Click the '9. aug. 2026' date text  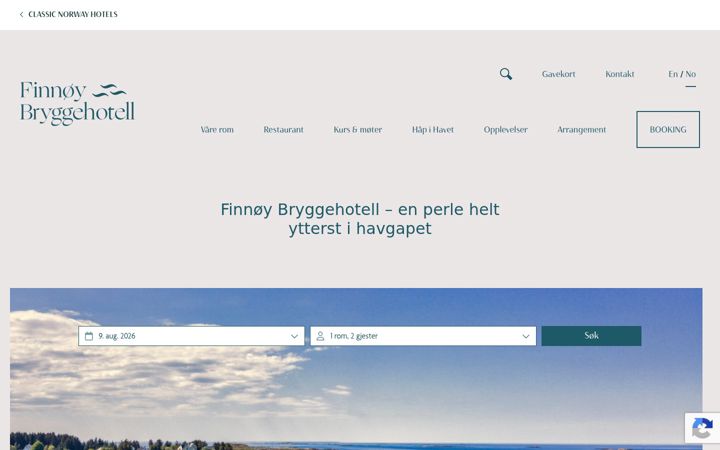pos(117,336)
